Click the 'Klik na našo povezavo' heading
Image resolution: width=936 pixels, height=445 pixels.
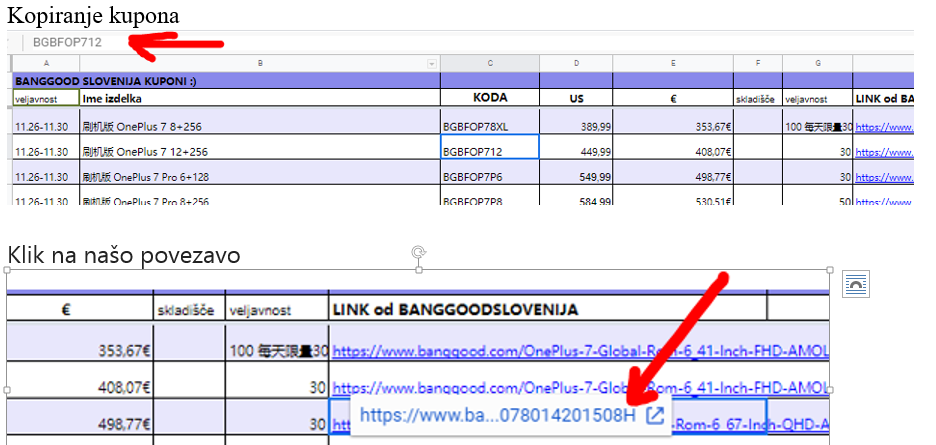[124, 256]
